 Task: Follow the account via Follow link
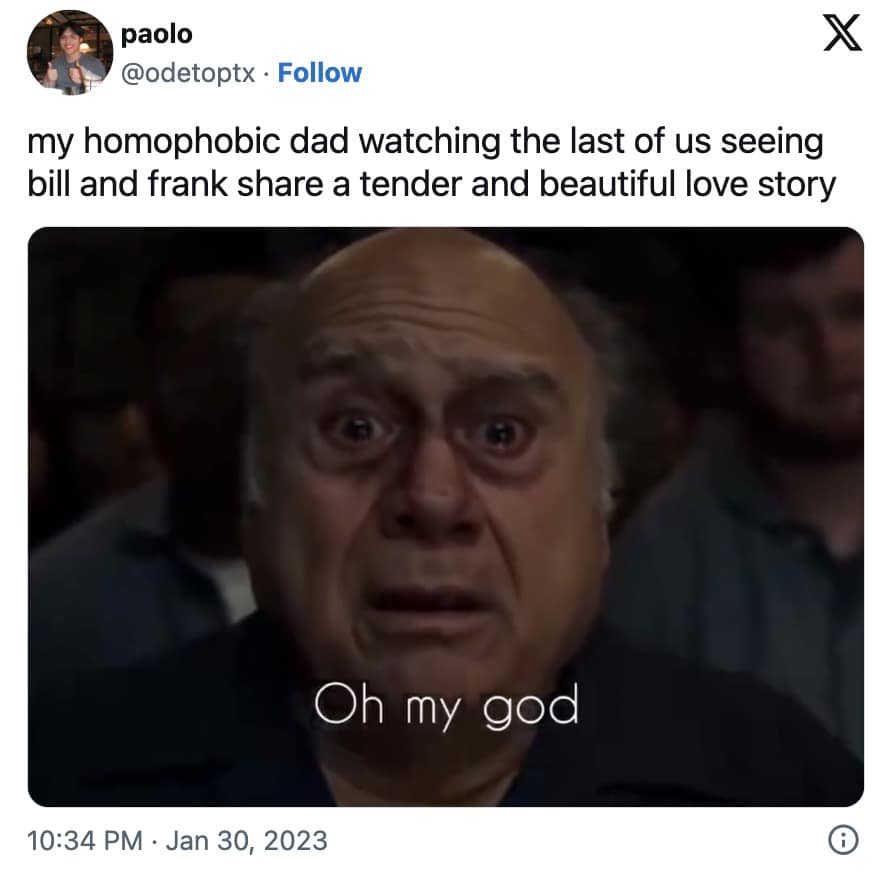click(x=320, y=73)
